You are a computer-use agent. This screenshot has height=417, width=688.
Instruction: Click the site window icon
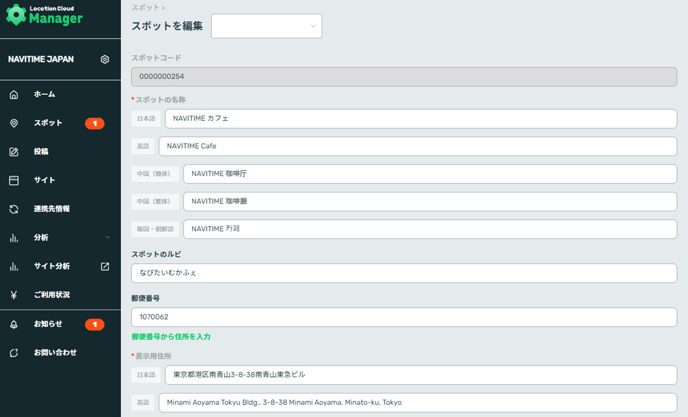14,180
